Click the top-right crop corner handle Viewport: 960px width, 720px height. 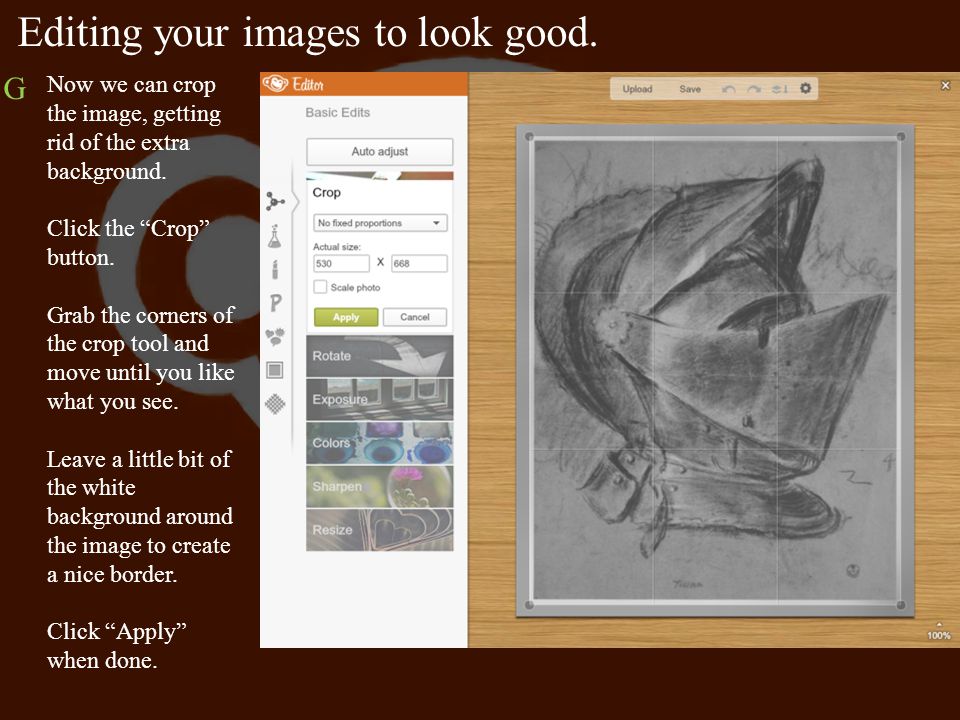[901, 137]
